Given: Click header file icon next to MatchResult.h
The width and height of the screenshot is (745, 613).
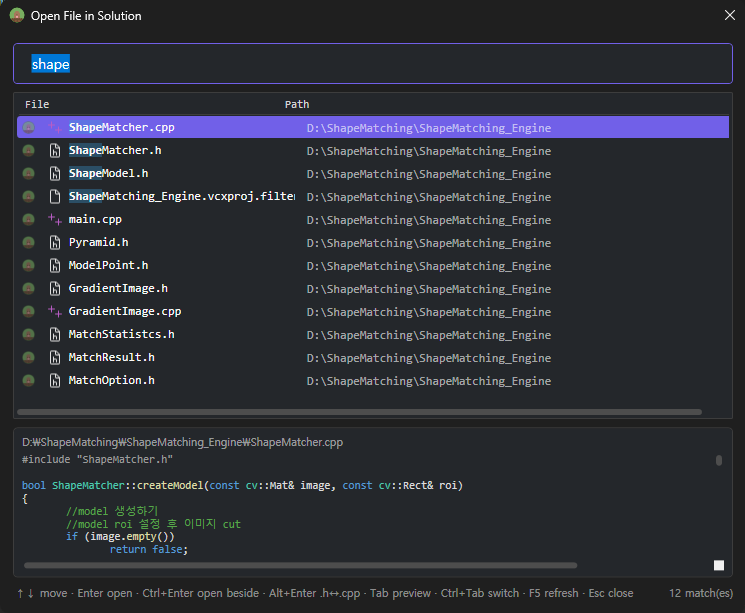Looking at the screenshot, I should 55,357.
